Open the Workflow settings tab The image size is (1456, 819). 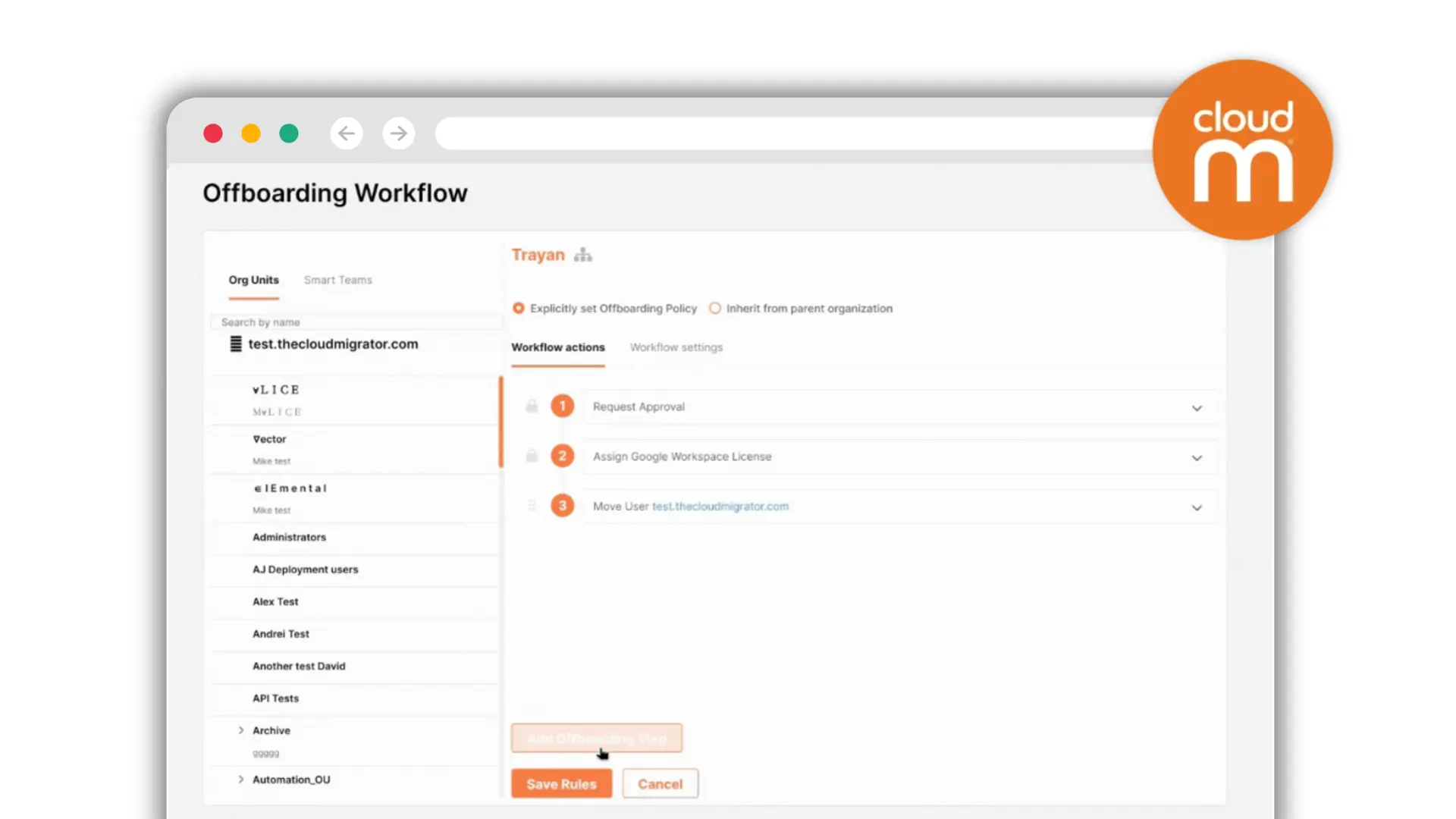[x=676, y=347]
